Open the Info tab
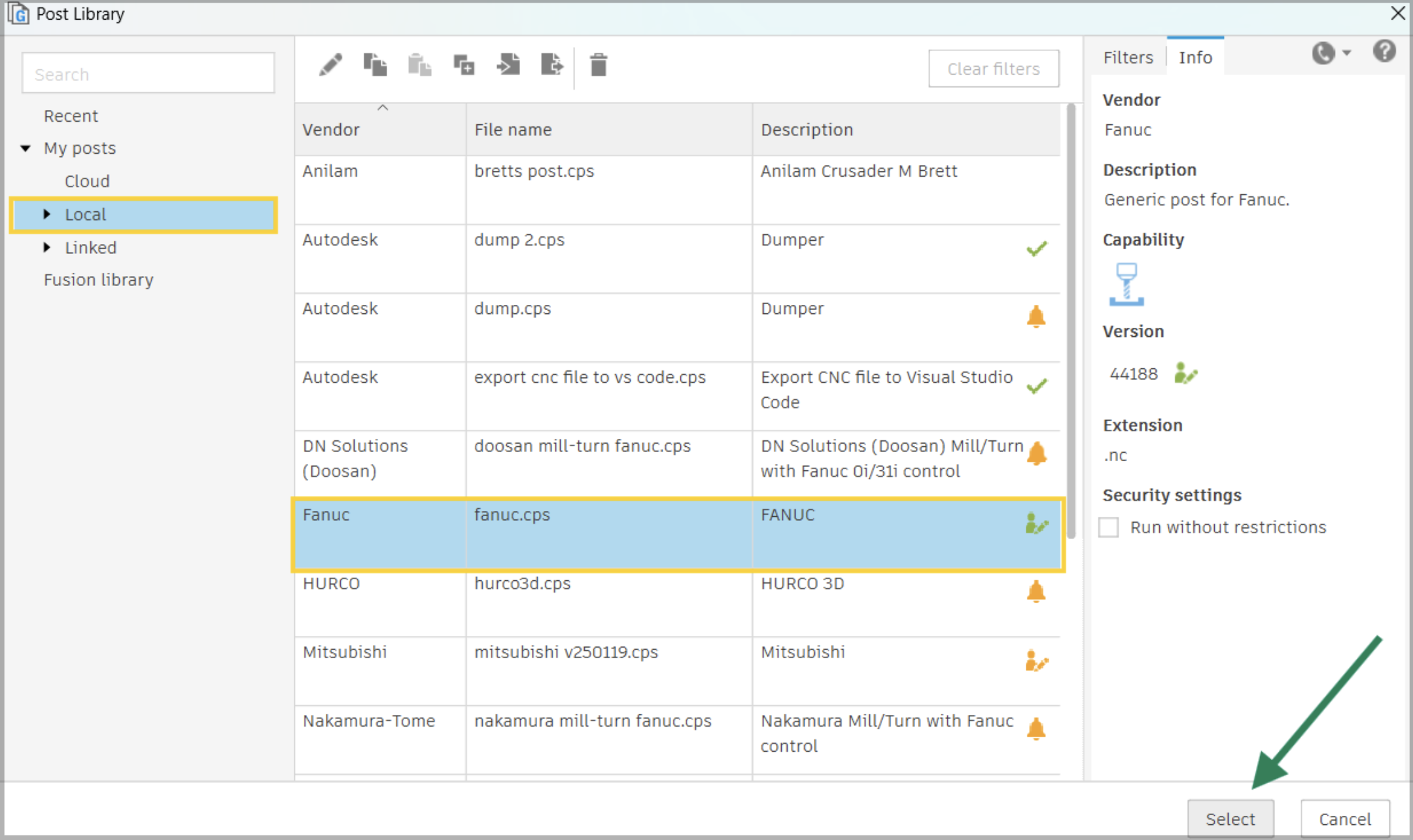The width and height of the screenshot is (1413, 840). pos(1195,57)
